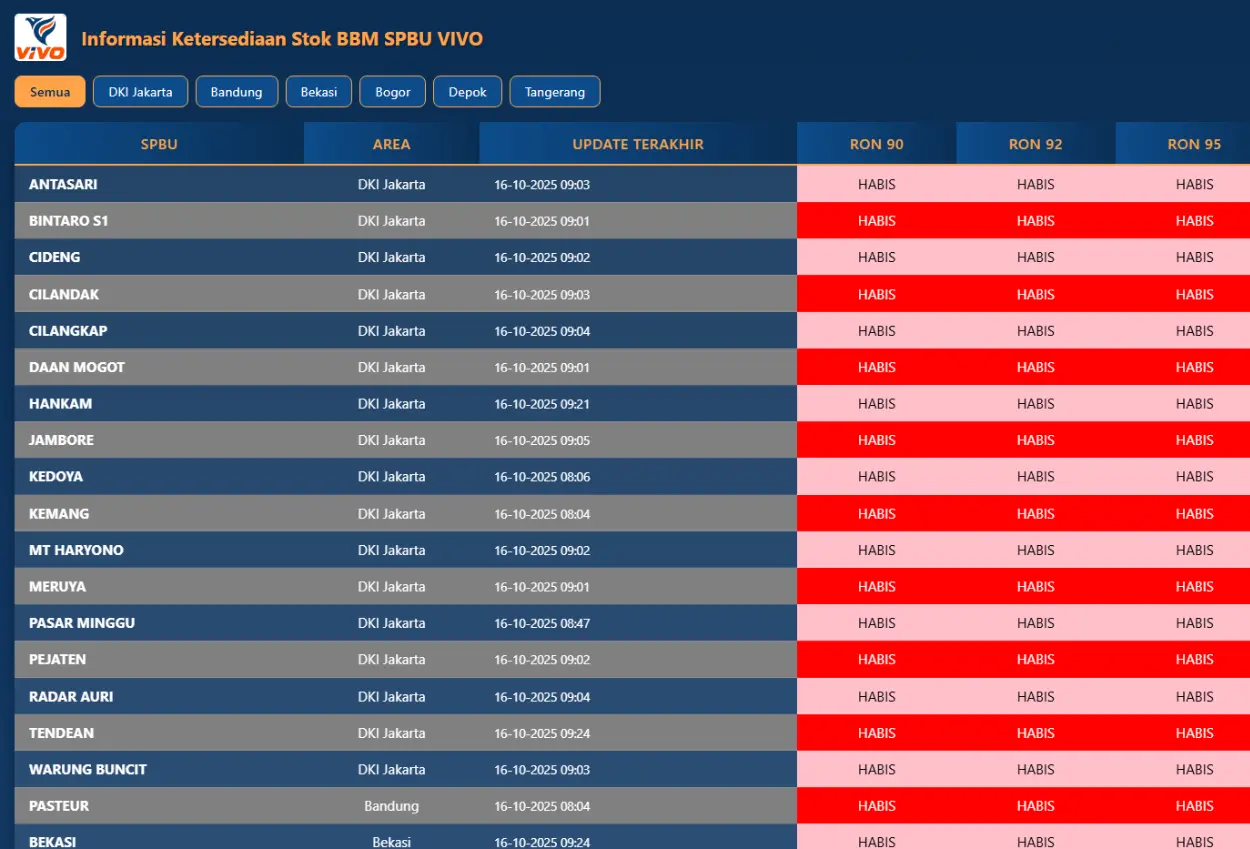Click the Bandung area cell for PASTEUR

392,806
